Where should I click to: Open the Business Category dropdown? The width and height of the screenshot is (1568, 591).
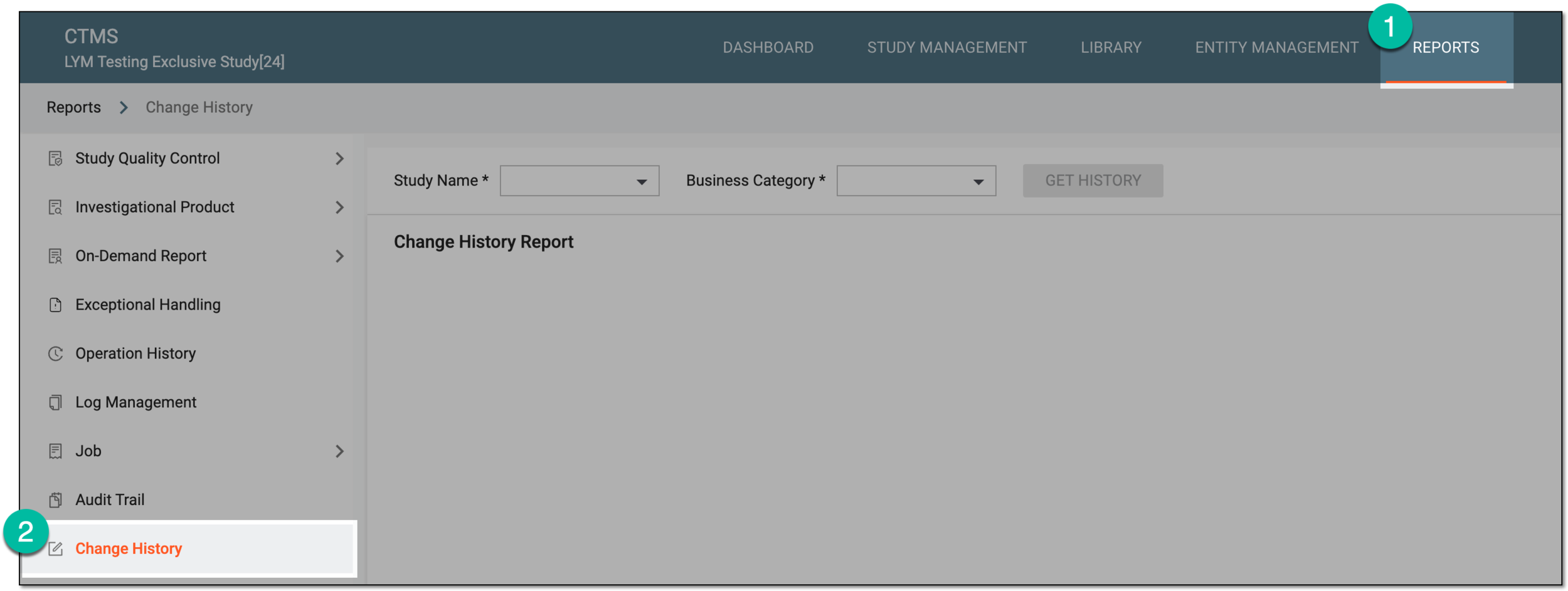[x=916, y=181]
